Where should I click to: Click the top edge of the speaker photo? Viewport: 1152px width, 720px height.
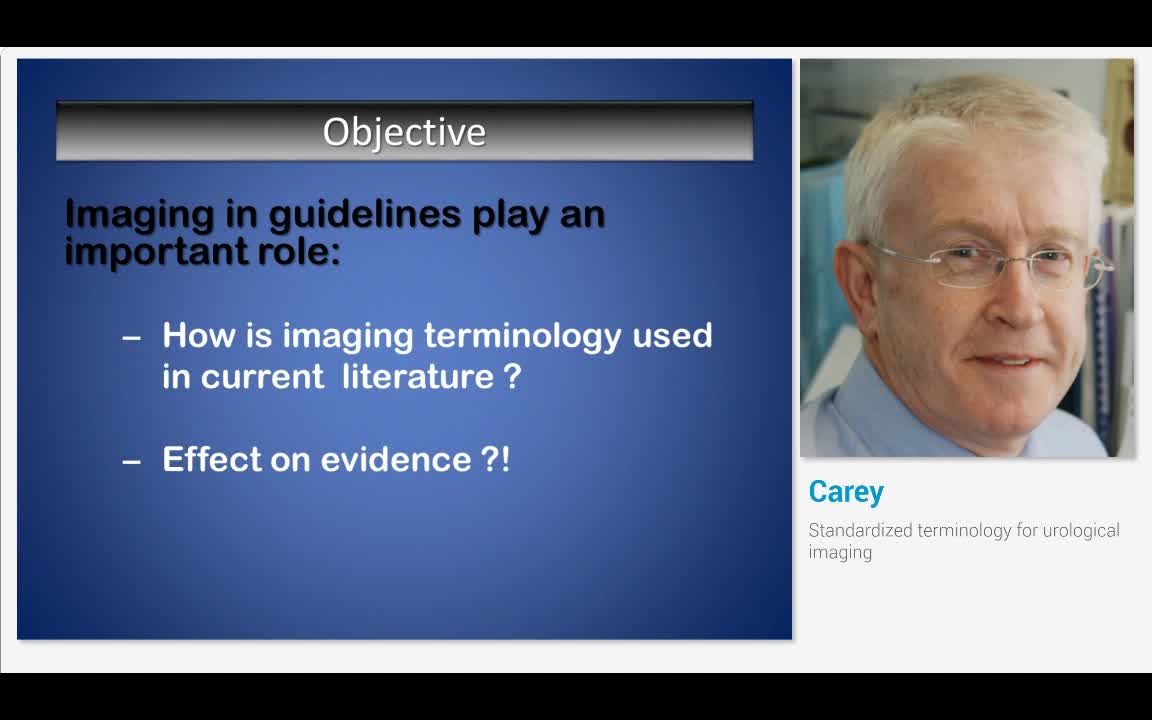[x=966, y=62]
